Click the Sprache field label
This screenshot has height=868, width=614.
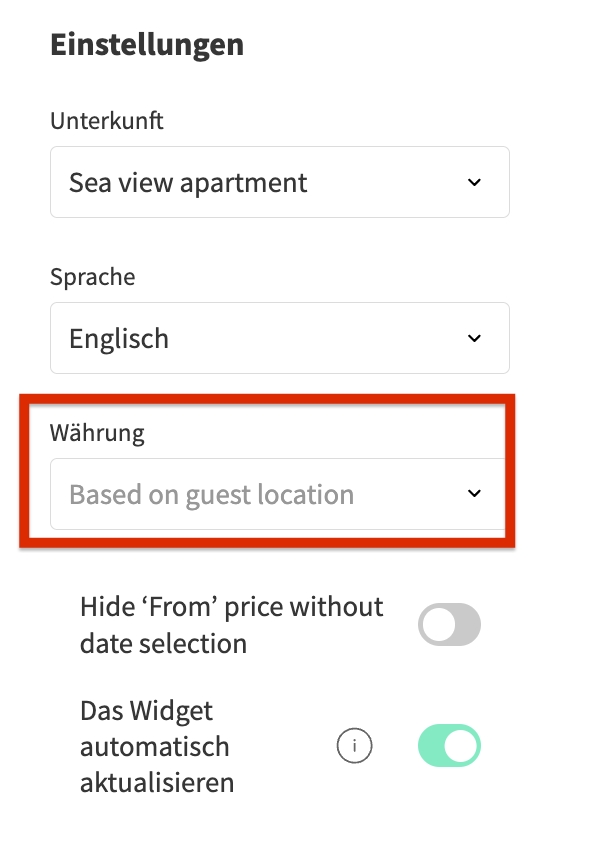pos(92,277)
